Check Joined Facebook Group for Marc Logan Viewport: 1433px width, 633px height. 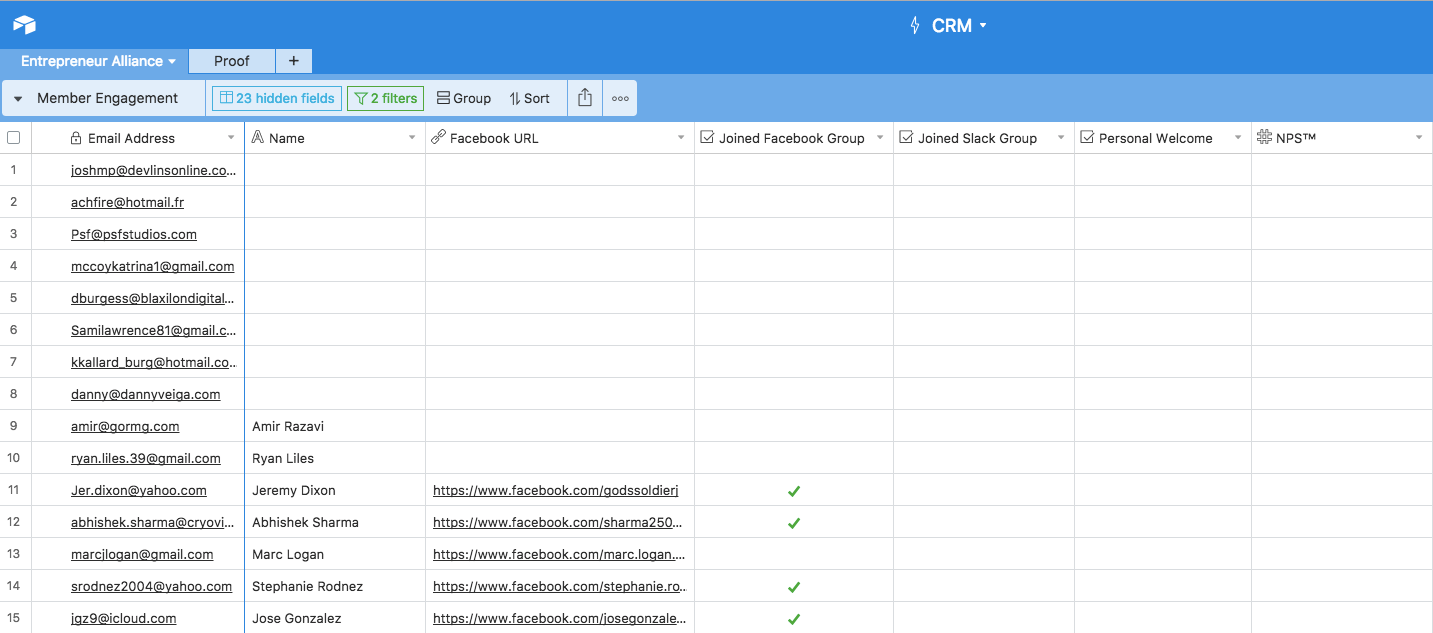click(x=794, y=554)
